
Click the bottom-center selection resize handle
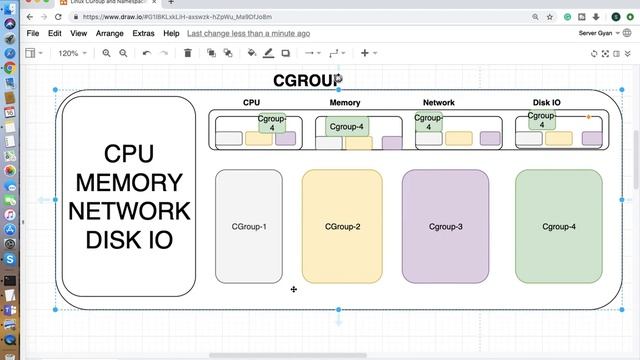tap(338, 310)
